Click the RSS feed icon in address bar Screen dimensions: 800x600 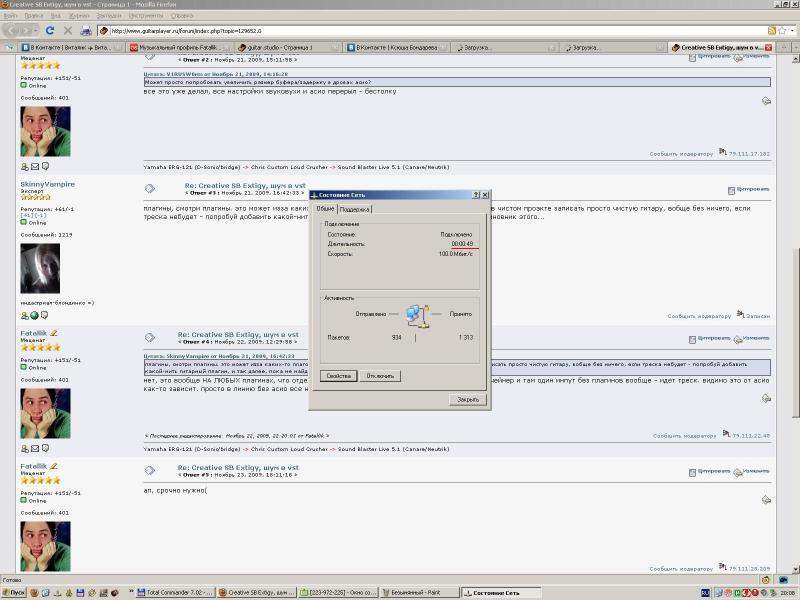(x=771, y=30)
